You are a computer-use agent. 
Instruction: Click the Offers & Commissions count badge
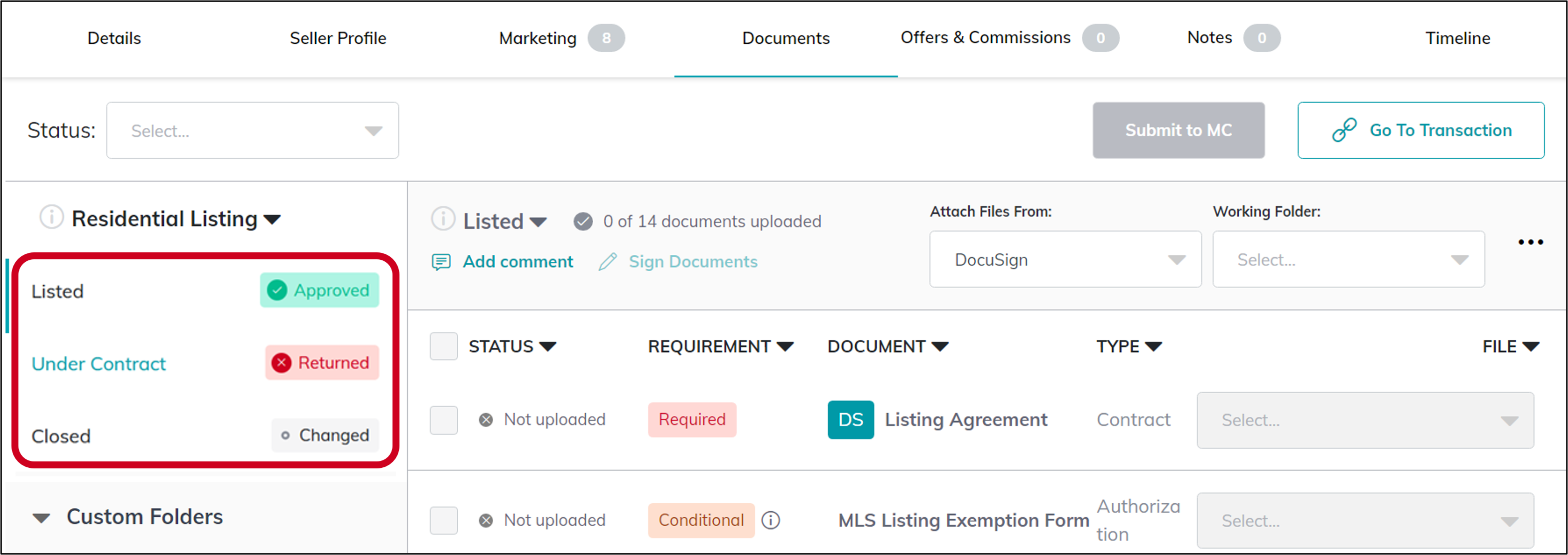click(x=1100, y=38)
